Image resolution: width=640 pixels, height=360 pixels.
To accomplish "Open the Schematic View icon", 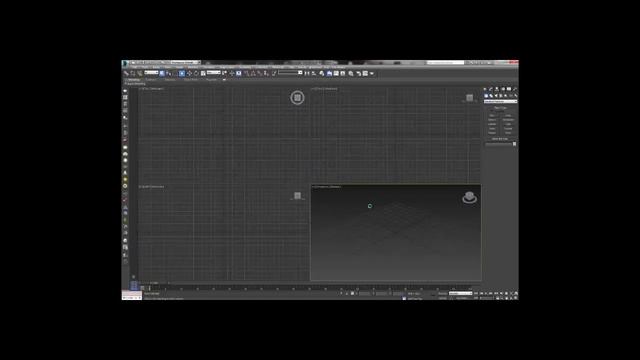I will click(x=343, y=73).
